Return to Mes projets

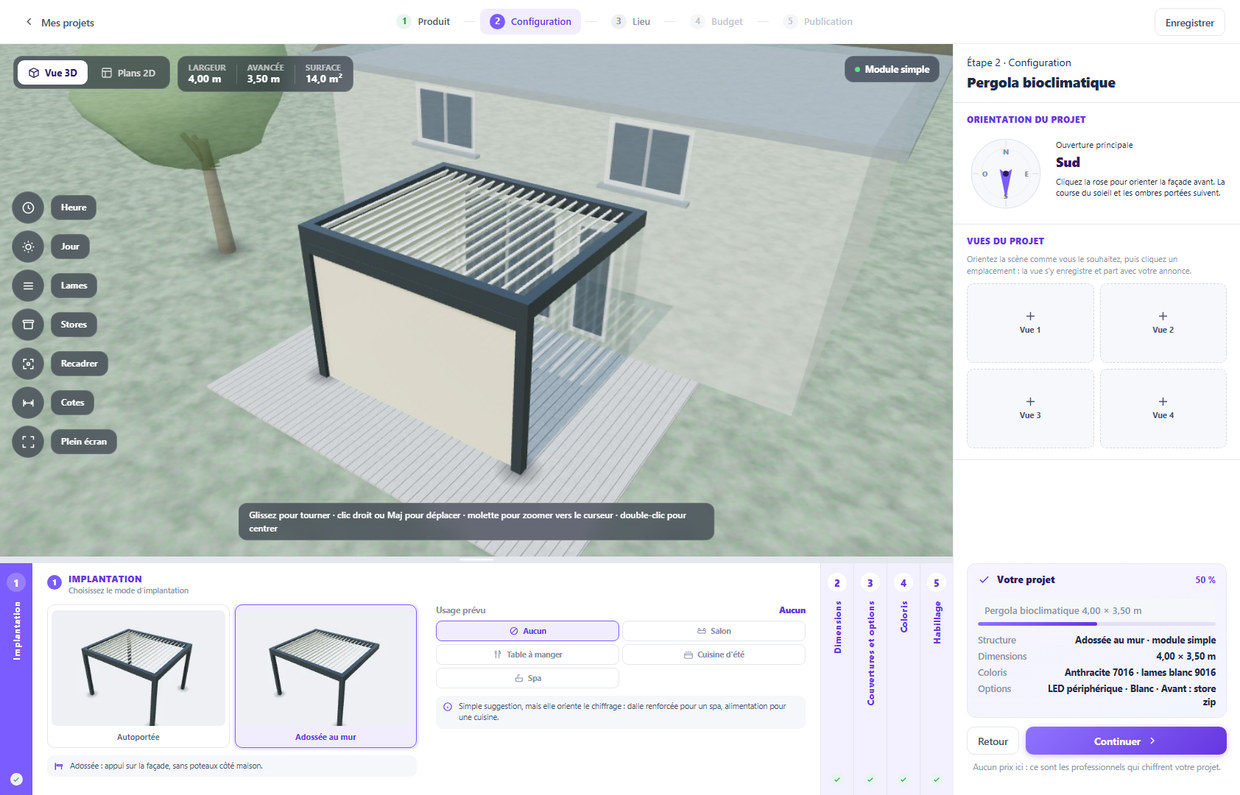click(59, 22)
